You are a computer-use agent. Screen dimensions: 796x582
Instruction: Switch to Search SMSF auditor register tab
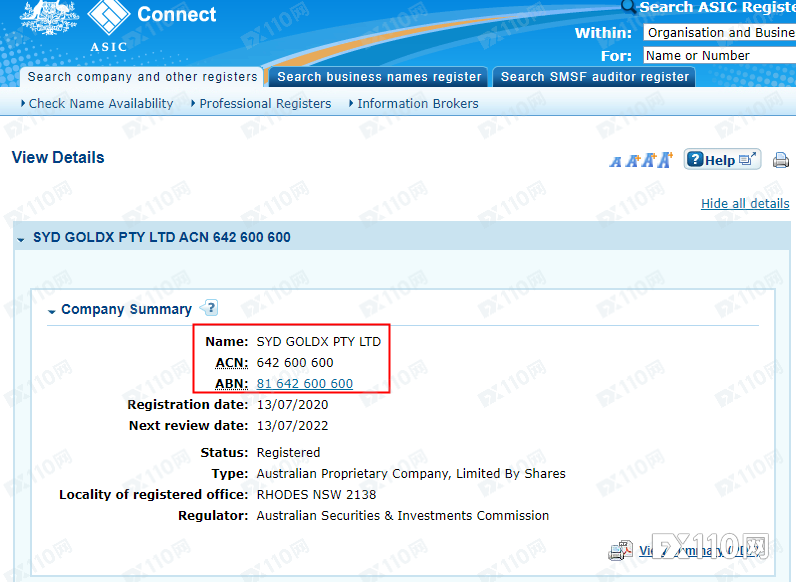point(594,77)
